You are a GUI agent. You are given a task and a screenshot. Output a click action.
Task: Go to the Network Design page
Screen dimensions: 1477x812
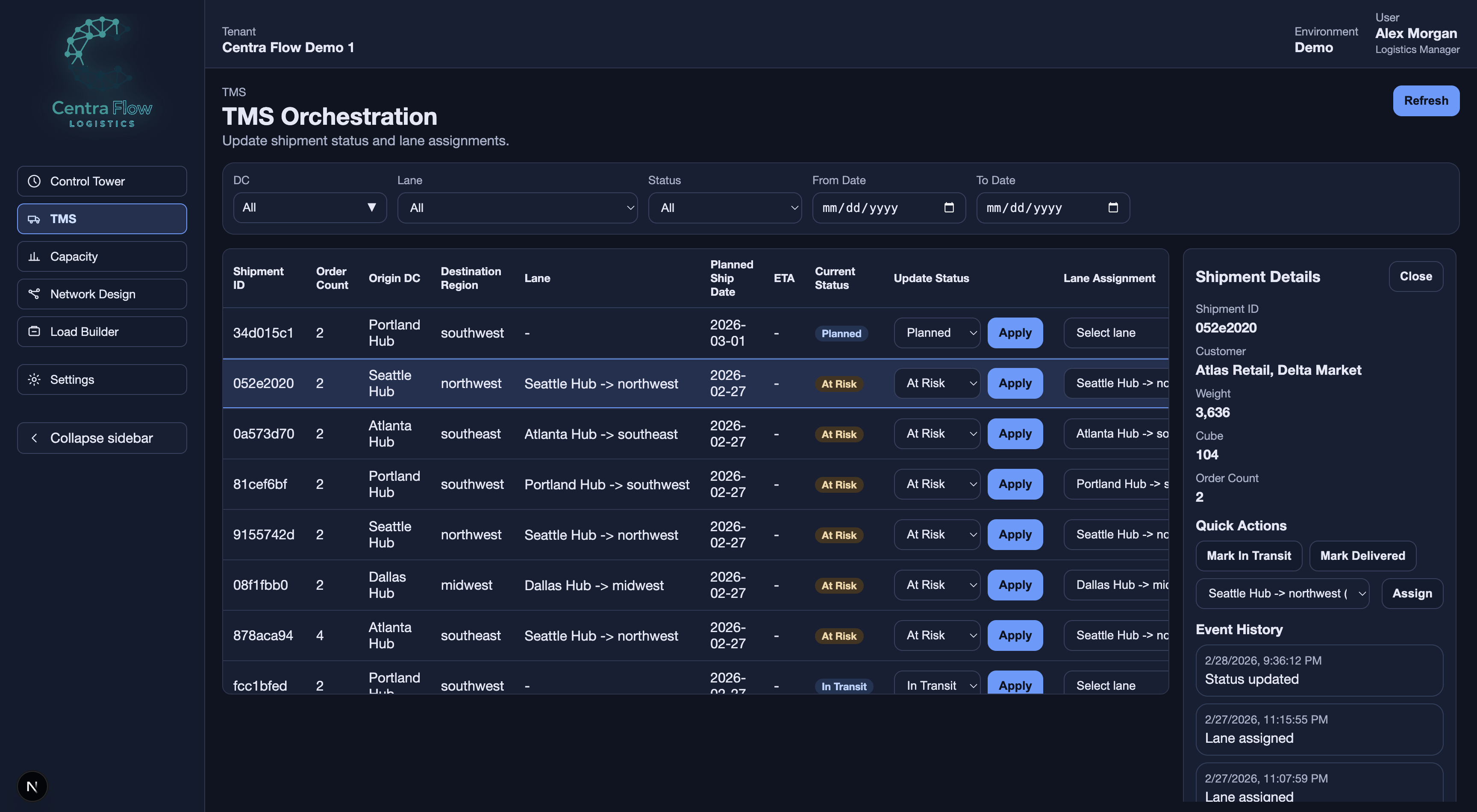[102, 294]
